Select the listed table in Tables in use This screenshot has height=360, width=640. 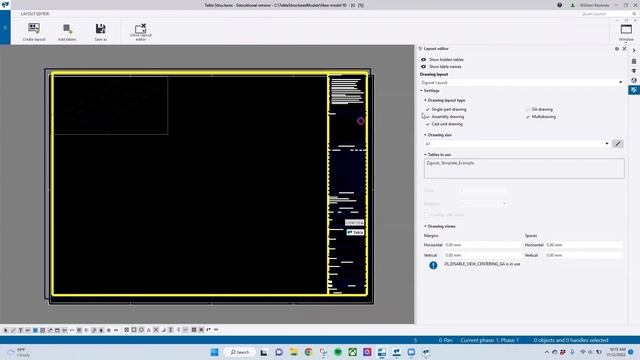450,163
